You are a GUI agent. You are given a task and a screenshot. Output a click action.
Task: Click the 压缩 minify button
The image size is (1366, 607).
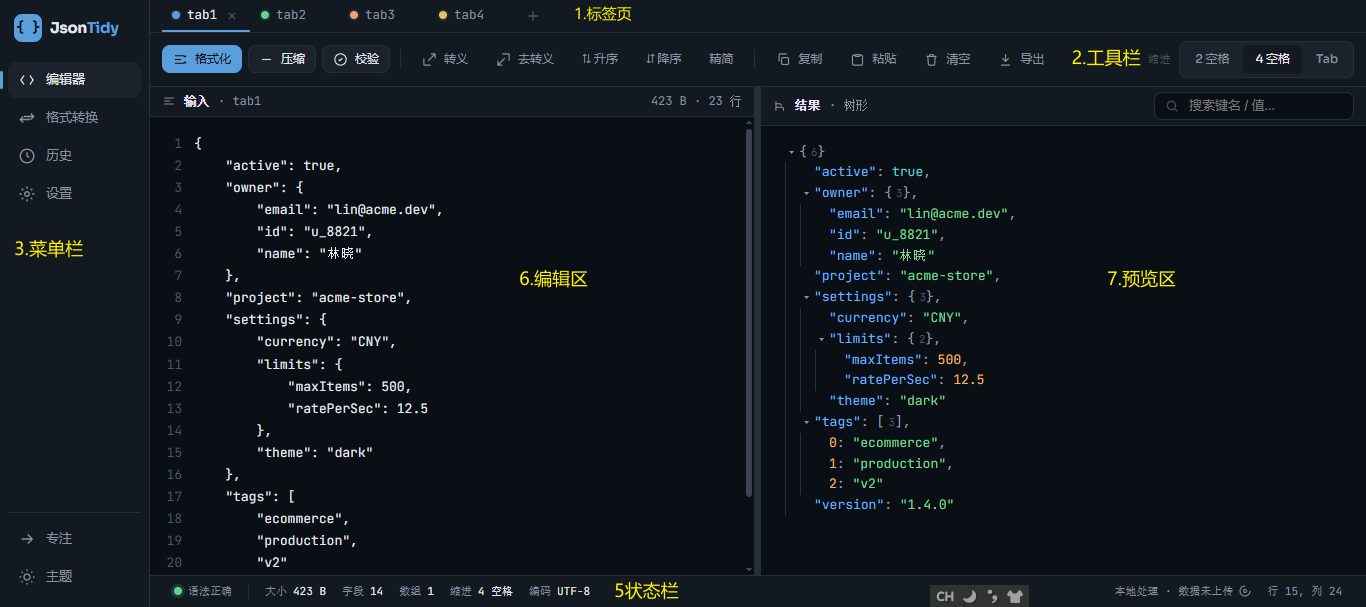coord(282,59)
